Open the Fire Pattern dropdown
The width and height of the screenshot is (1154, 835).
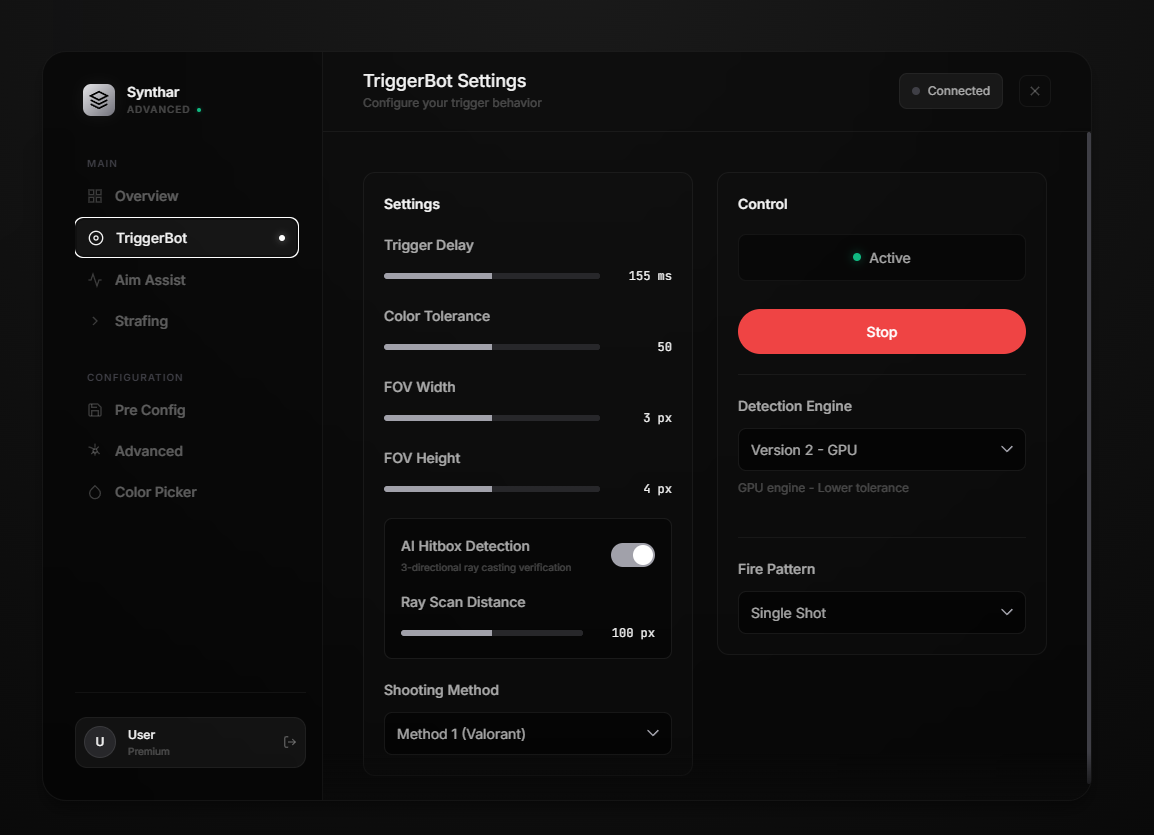(881, 612)
